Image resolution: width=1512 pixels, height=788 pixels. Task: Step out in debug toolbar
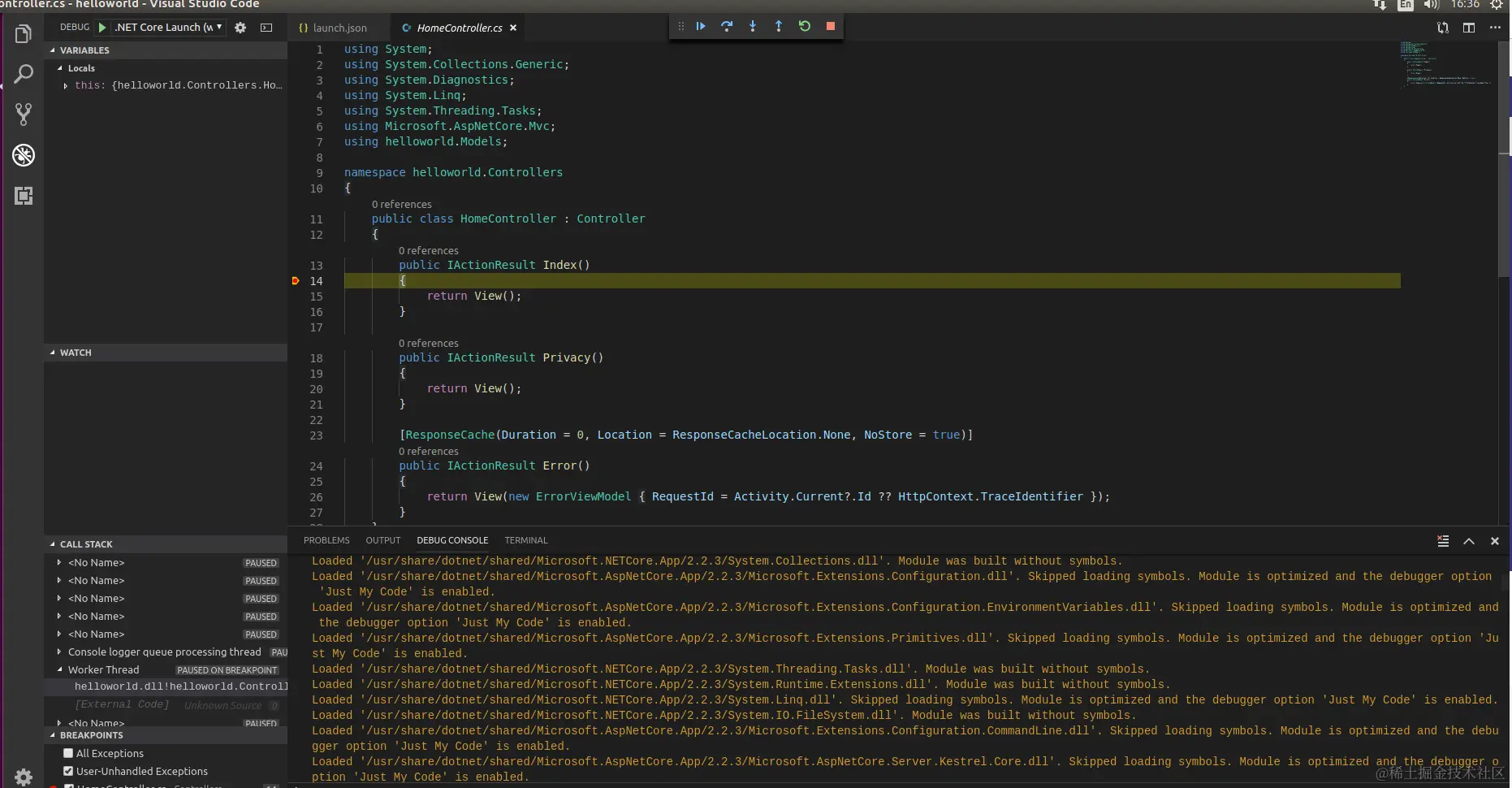[x=779, y=26]
